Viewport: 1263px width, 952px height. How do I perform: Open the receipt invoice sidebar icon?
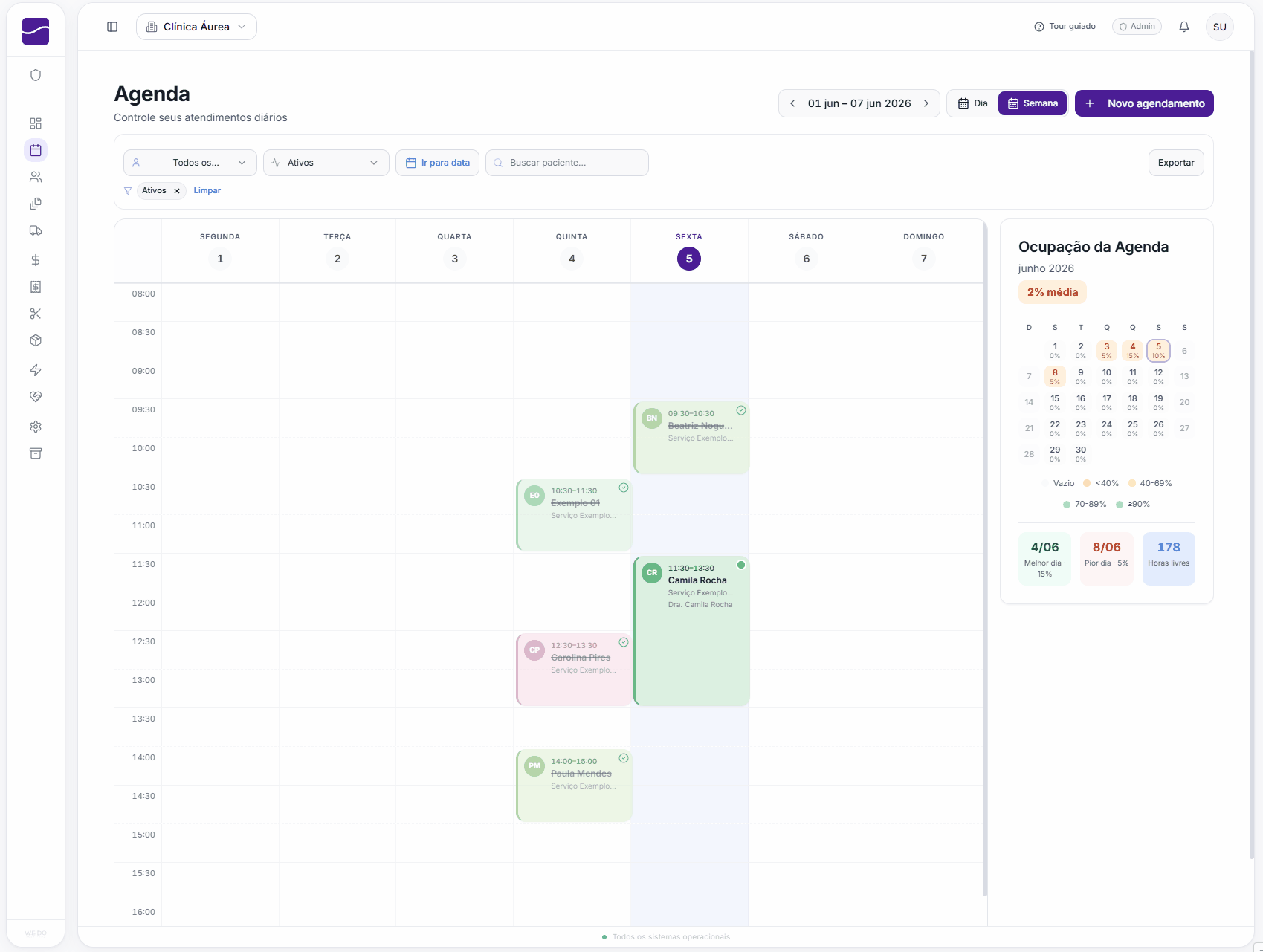36,287
